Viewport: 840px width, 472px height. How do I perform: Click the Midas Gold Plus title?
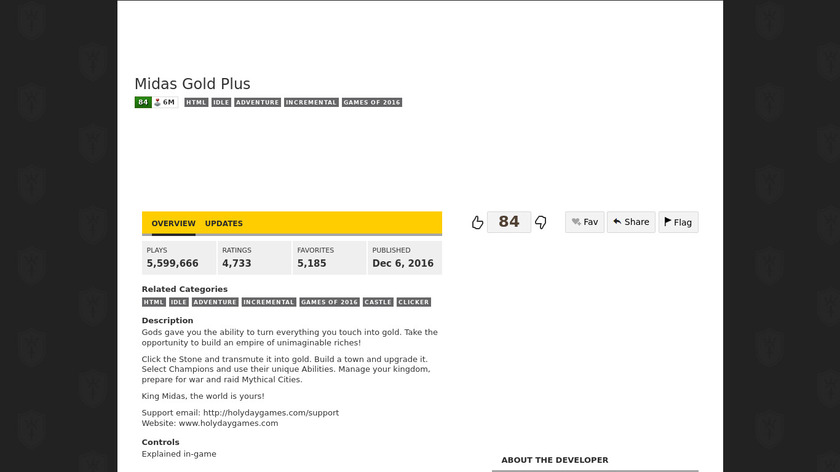click(x=193, y=84)
